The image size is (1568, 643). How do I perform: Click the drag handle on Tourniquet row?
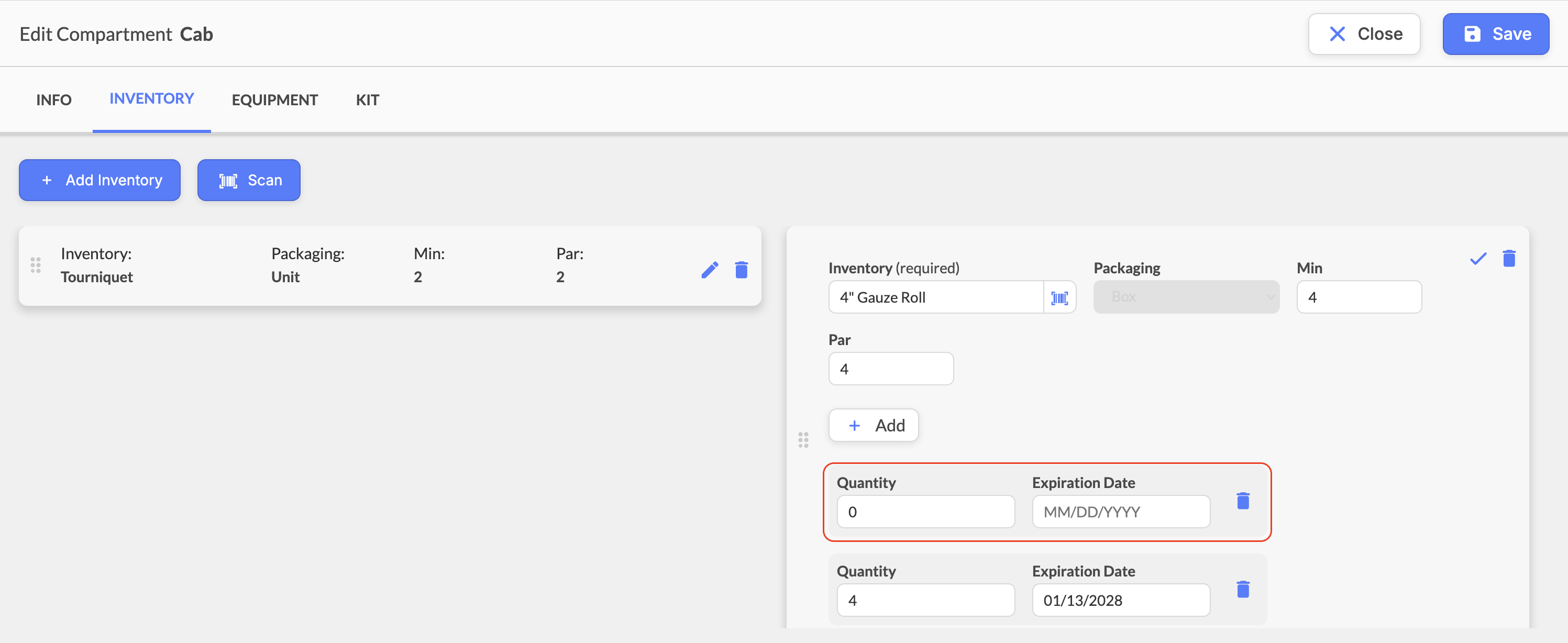[x=36, y=265]
